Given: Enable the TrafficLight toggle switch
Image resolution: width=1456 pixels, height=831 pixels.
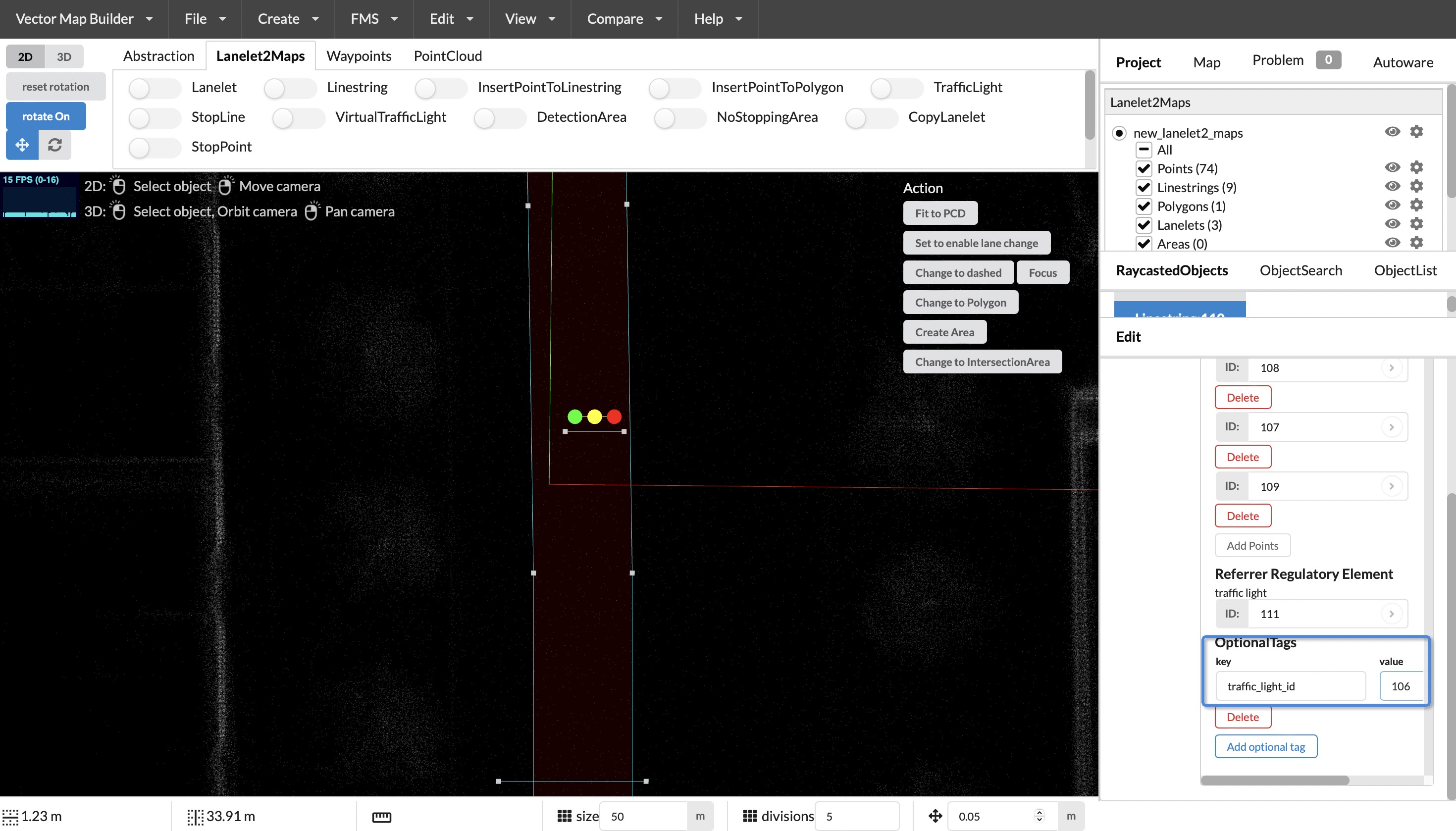Looking at the screenshot, I should (897, 88).
